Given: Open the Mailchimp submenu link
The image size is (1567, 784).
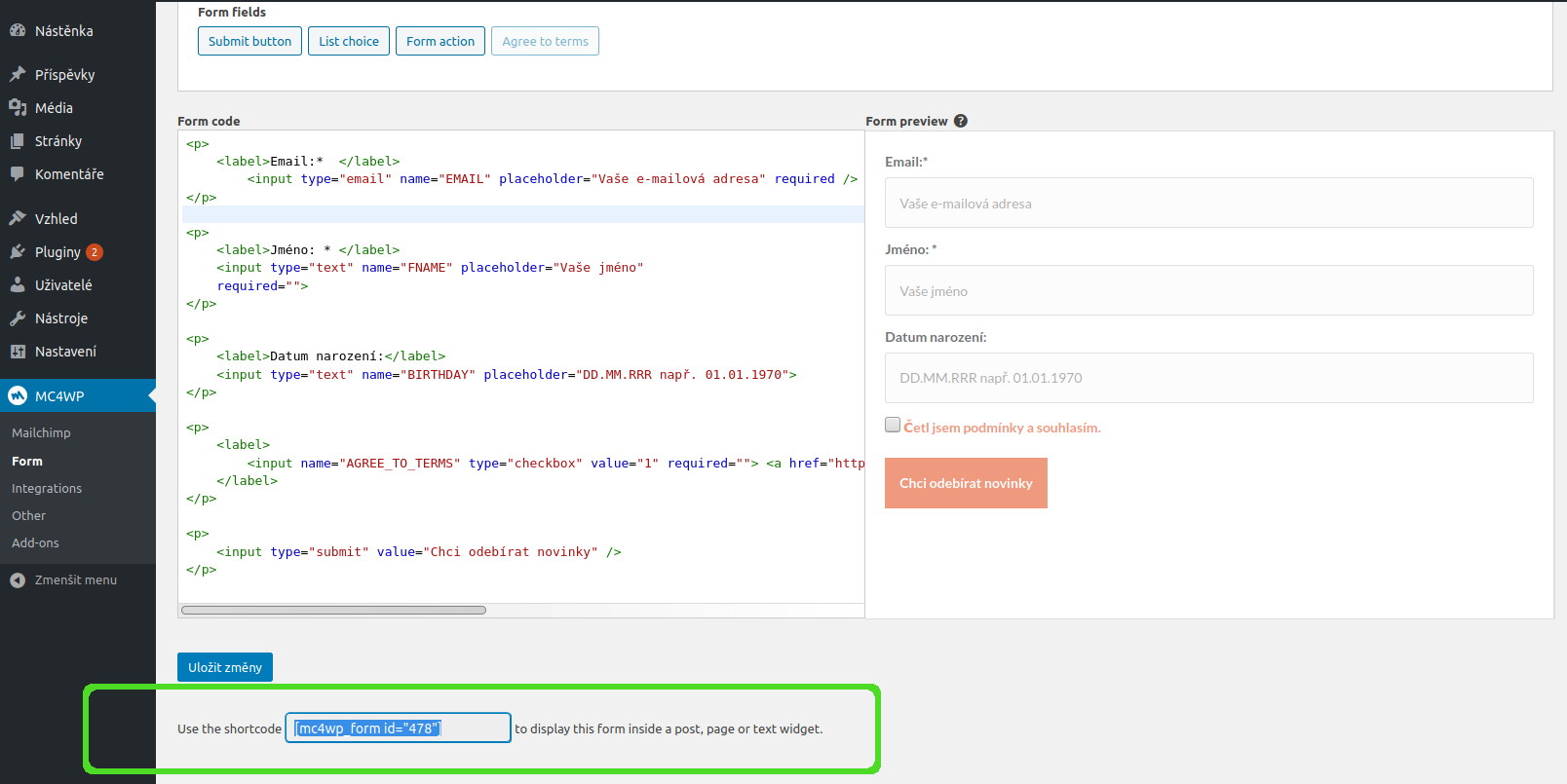Looking at the screenshot, I should point(41,432).
